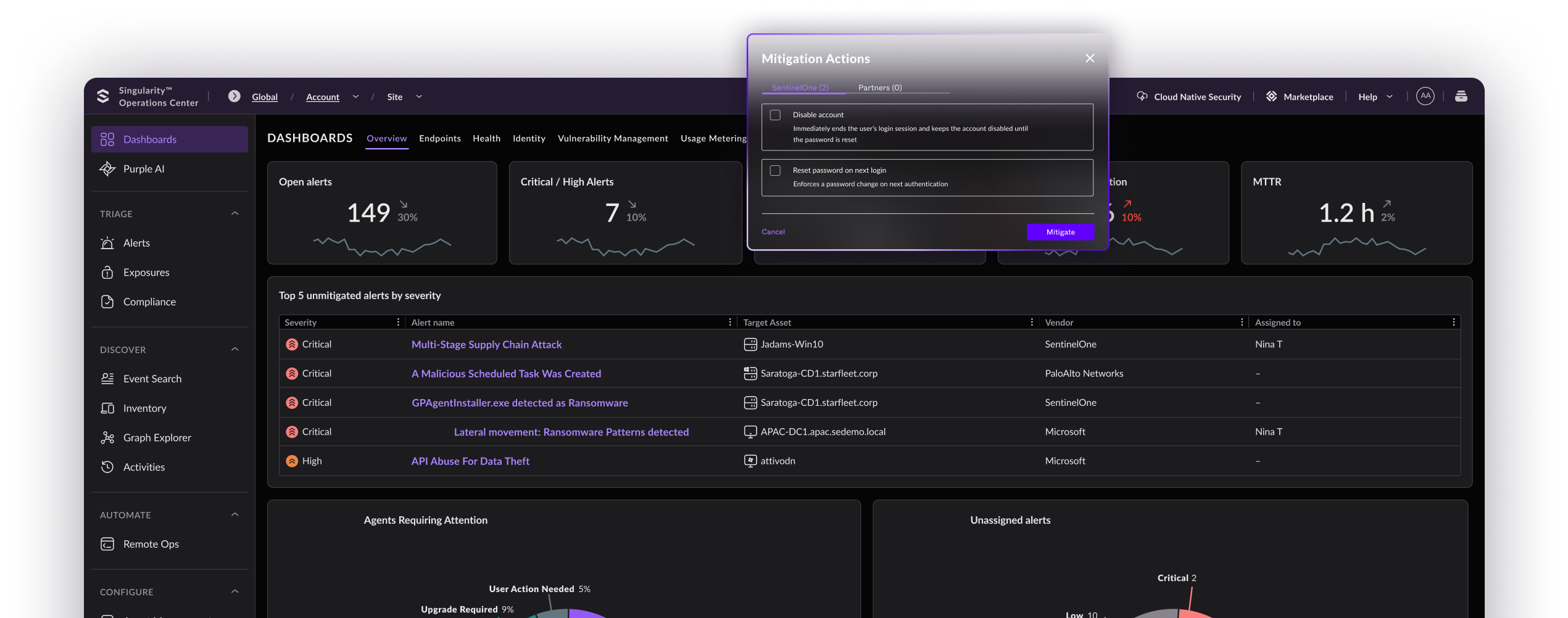Open the Target Asset column options menu
Screen dimensions: 1568x618
pyautogui.click(x=1032, y=322)
